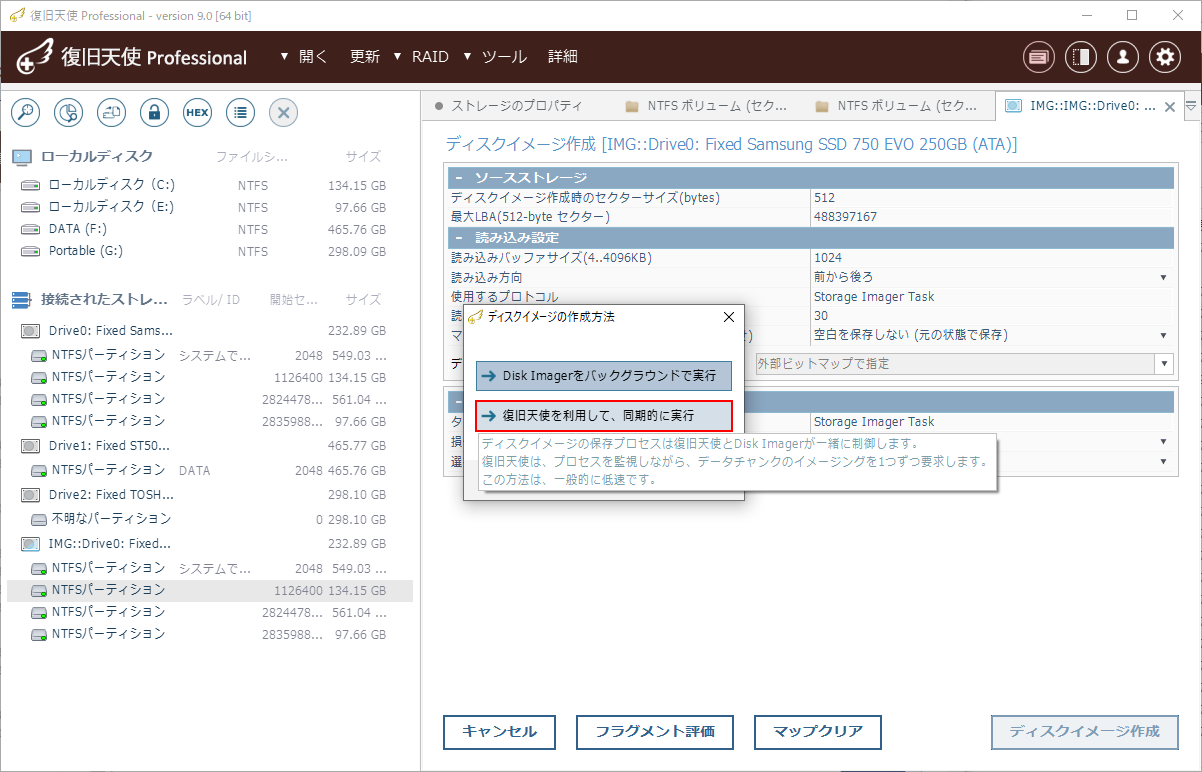Click the セクターサイズ value 512

coord(992,198)
